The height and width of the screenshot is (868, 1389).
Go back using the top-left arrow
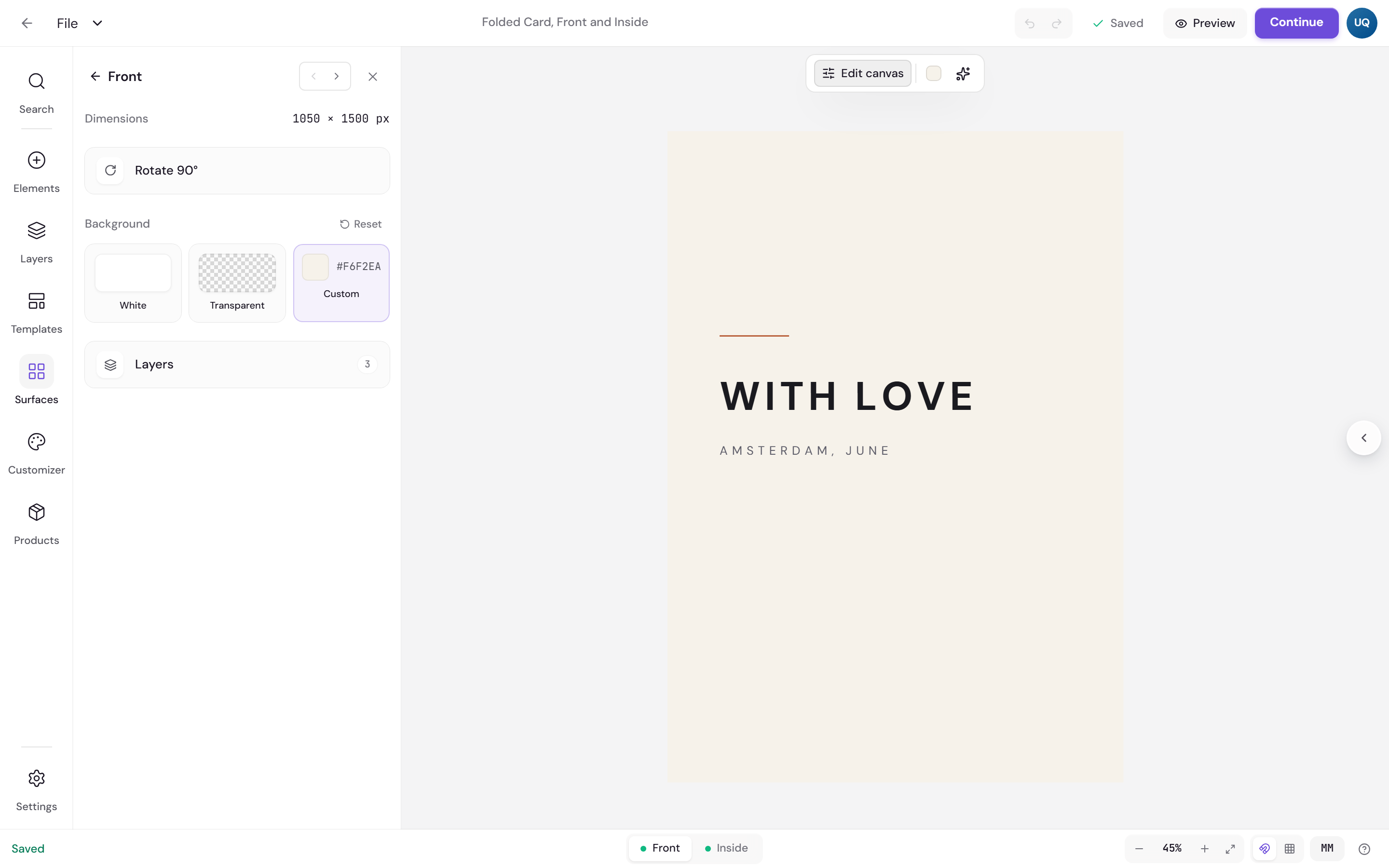(x=27, y=23)
